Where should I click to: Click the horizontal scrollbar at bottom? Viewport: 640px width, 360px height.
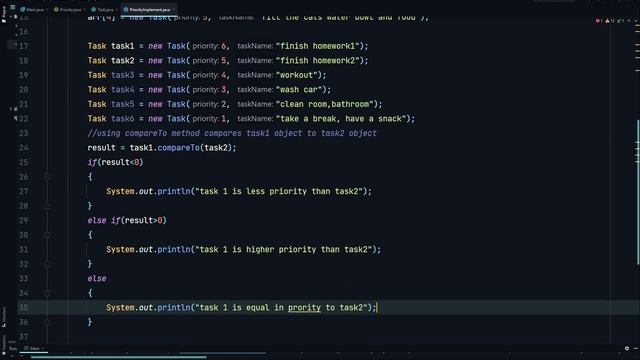coord(118,357)
